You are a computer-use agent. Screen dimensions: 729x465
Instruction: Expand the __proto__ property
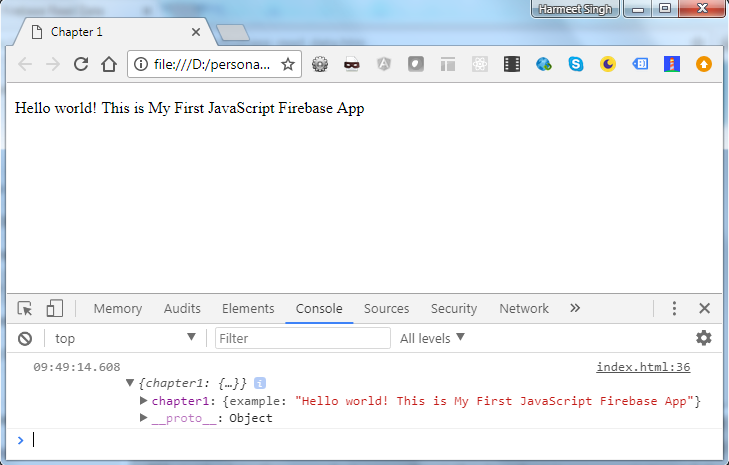144,418
